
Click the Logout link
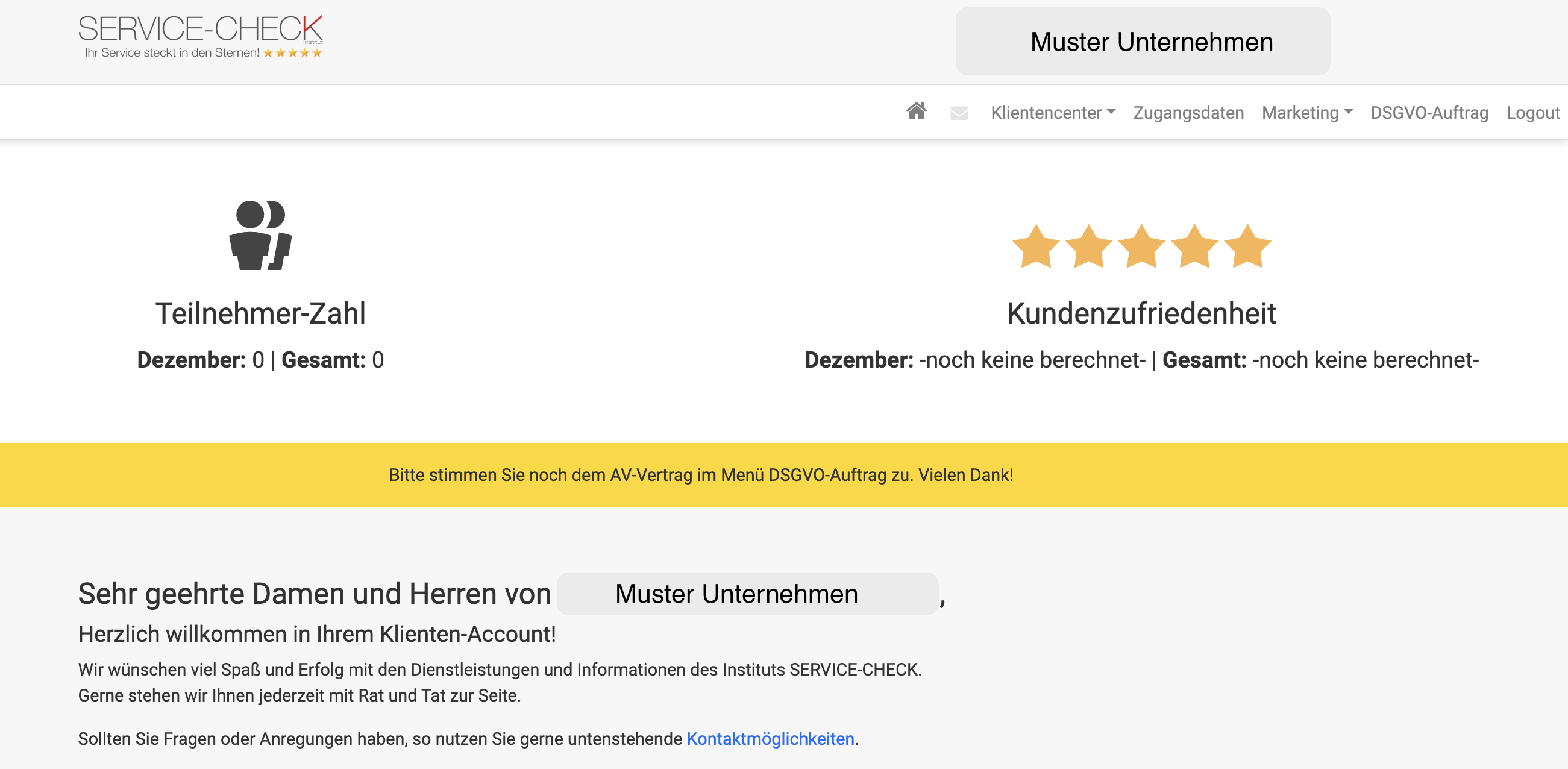click(1532, 113)
